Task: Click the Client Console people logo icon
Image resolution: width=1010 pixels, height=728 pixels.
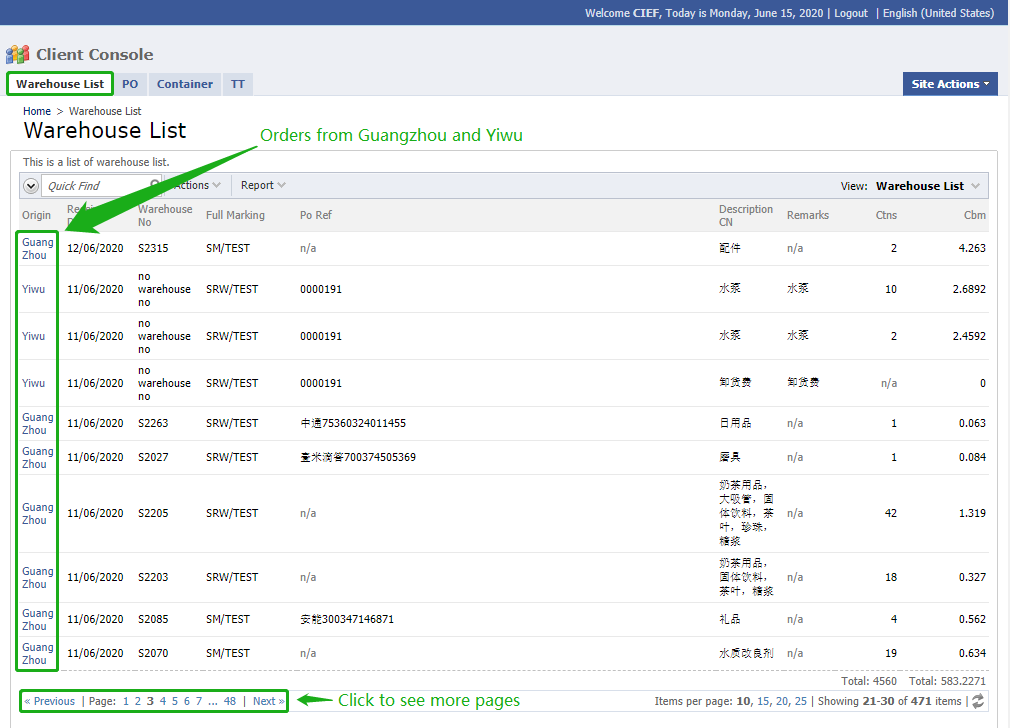Action: pos(18,55)
